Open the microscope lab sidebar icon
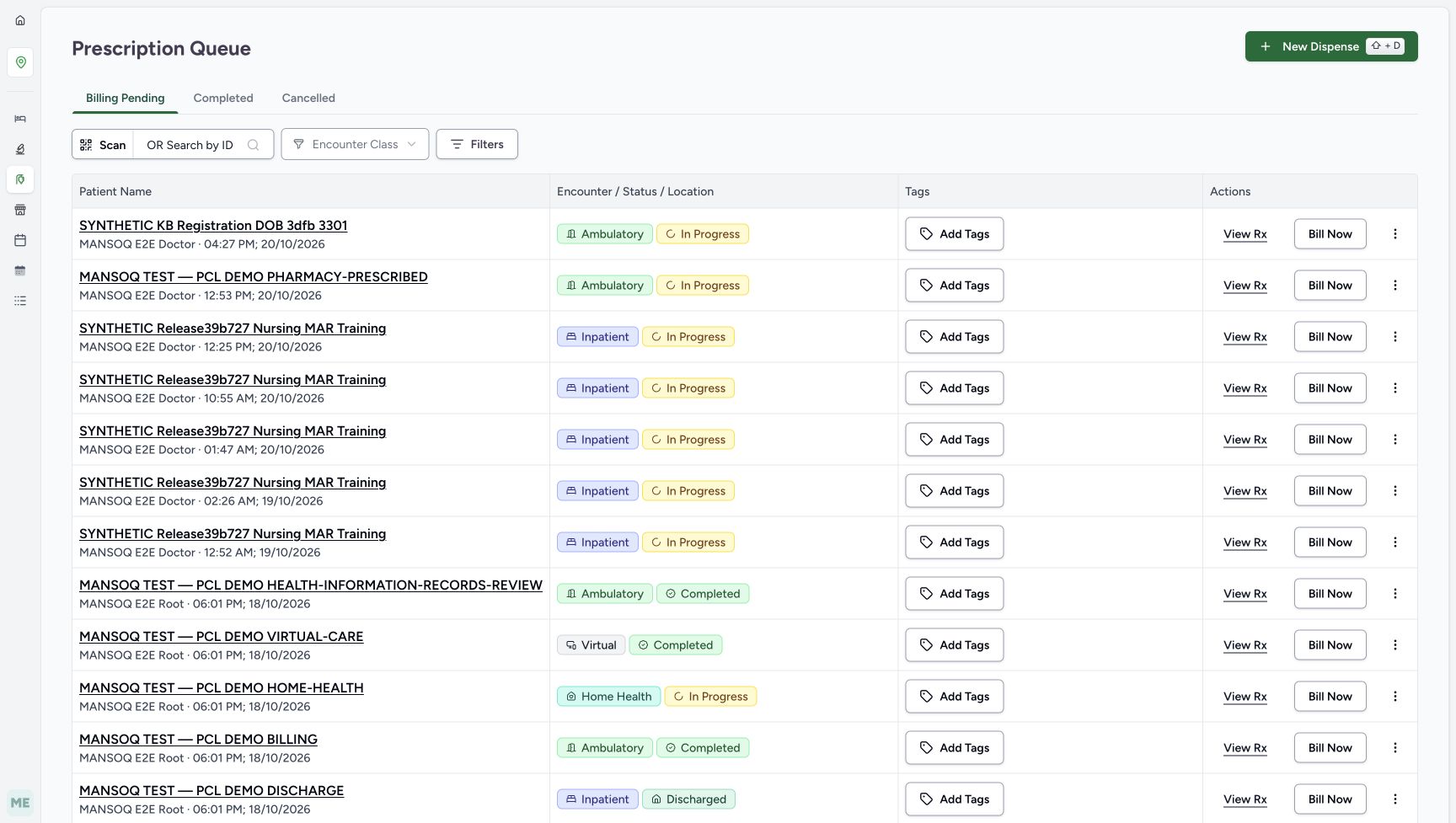 (20, 149)
